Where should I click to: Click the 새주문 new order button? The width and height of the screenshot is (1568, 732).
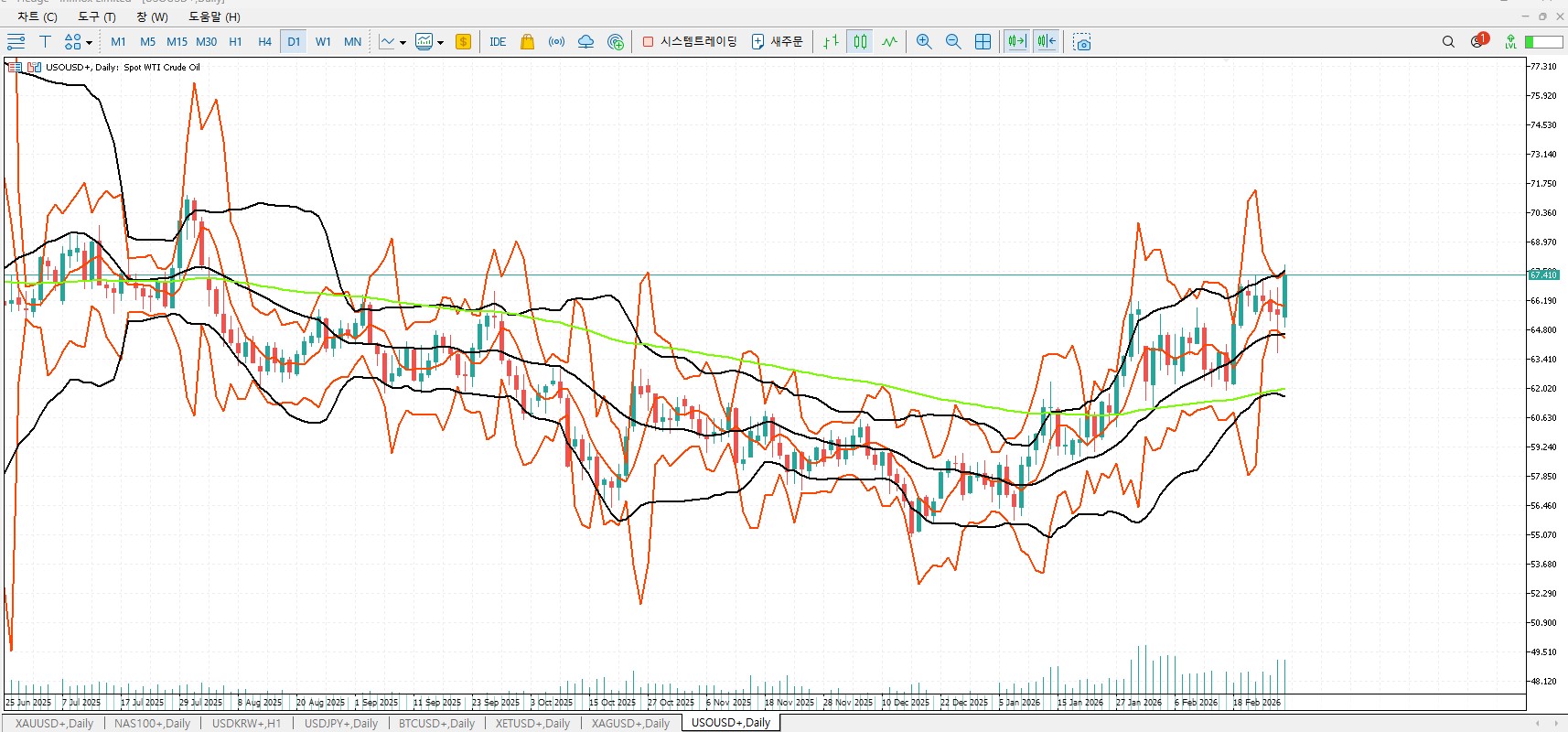pos(777,41)
